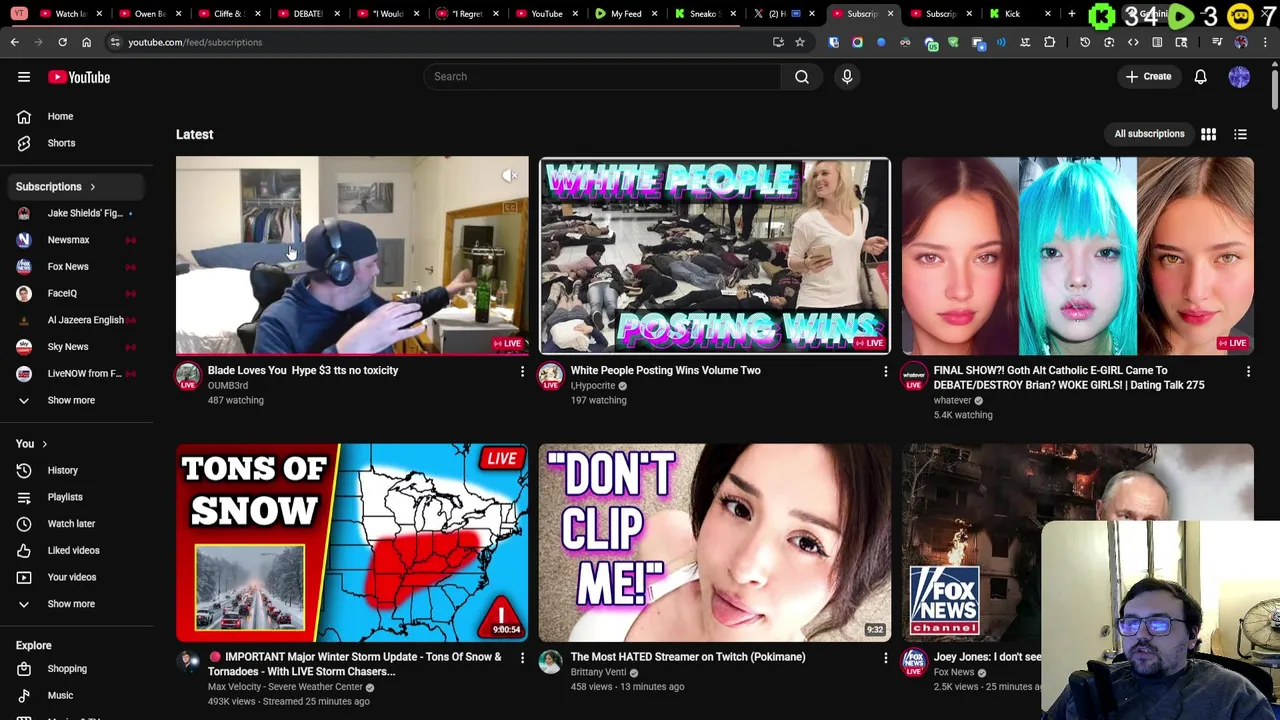Open Al Jazeera English subscription
The height and width of the screenshot is (720, 1280).
tap(76, 320)
